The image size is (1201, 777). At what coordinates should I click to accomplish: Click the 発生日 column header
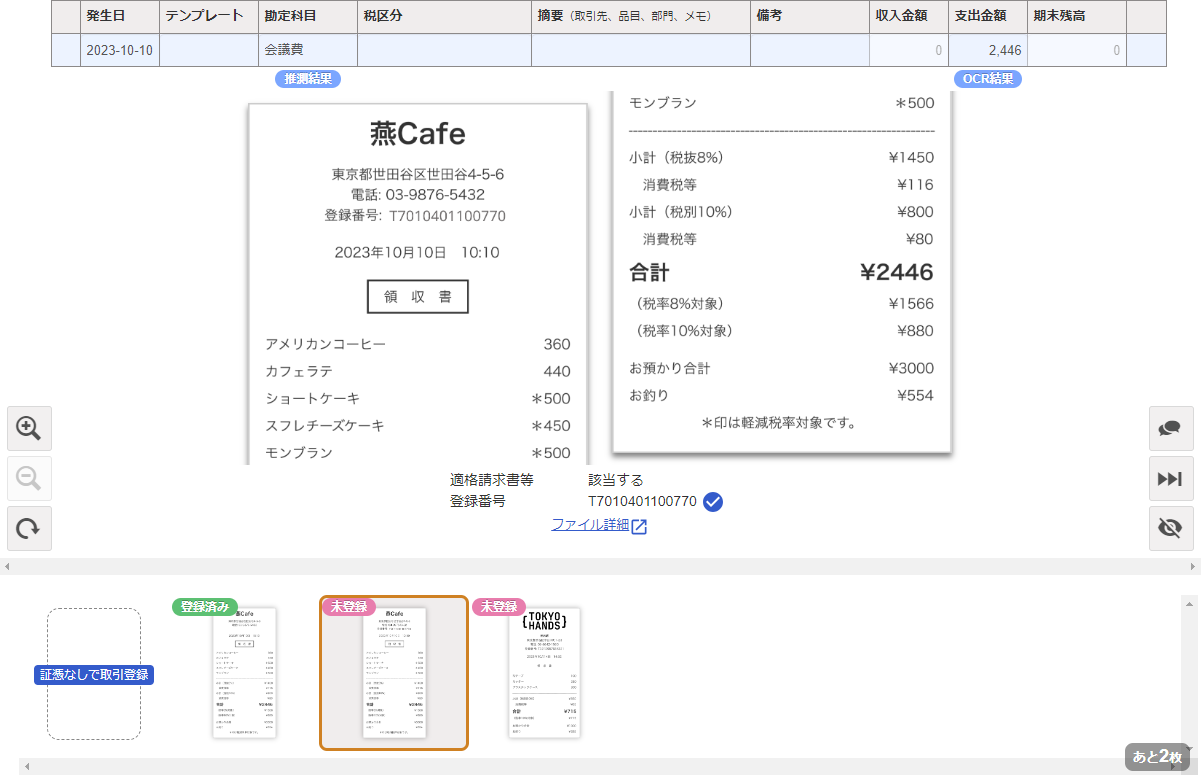pos(119,17)
